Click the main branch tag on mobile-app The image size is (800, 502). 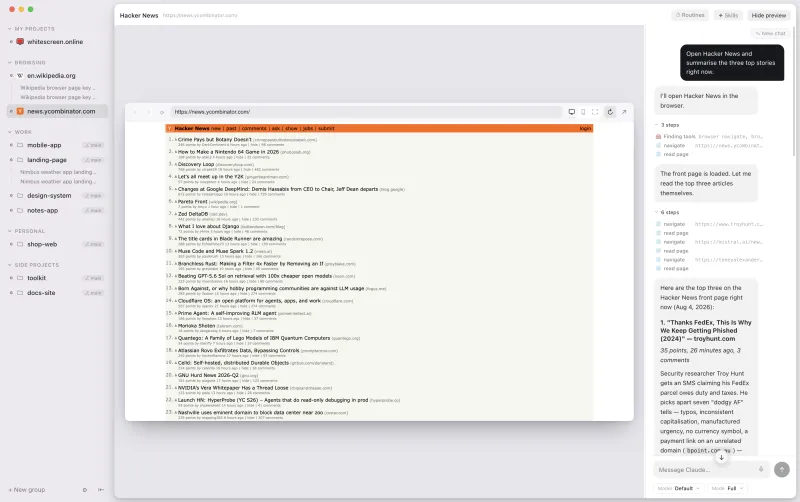94,145
